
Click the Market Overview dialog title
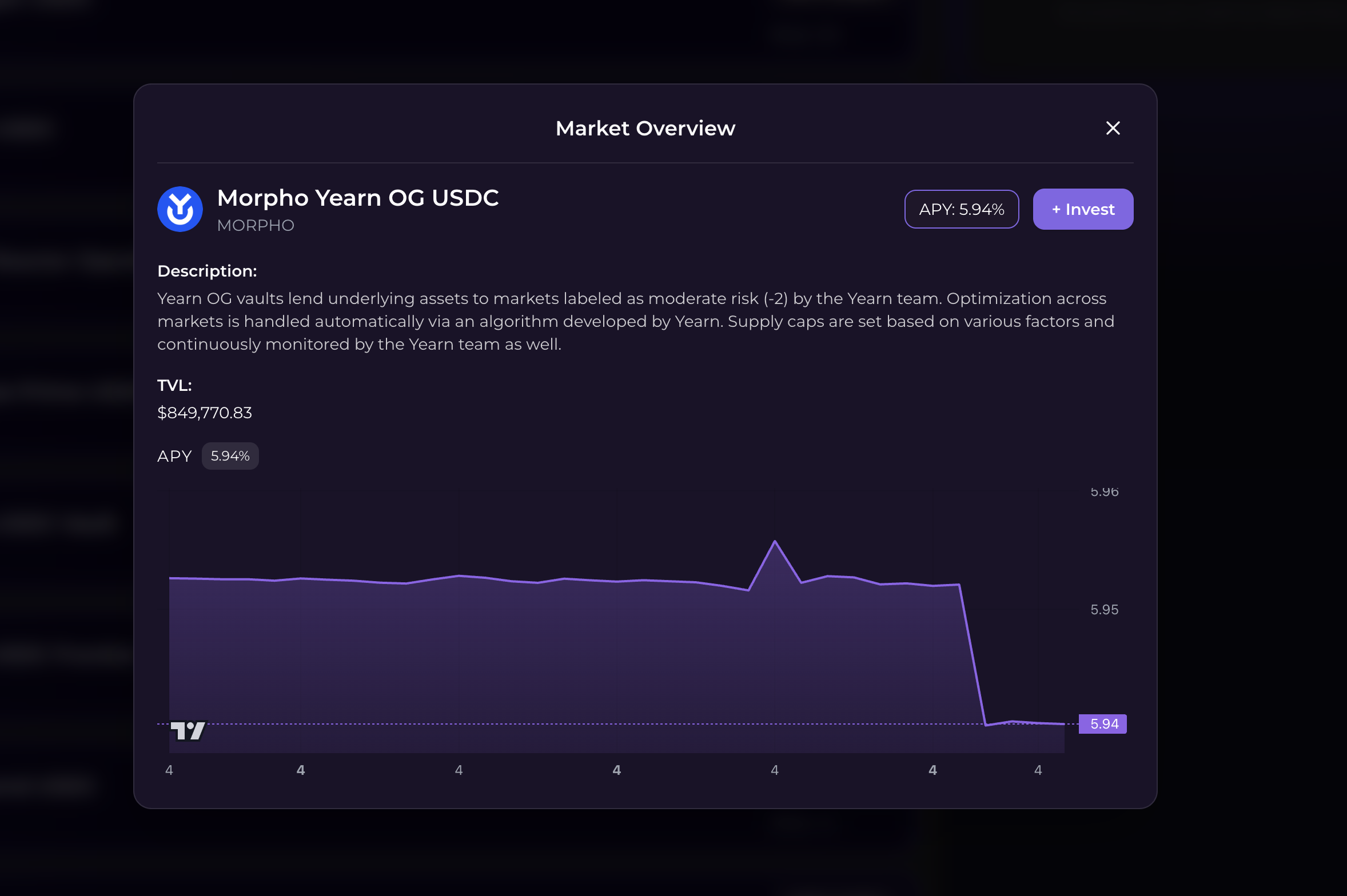[x=645, y=129]
